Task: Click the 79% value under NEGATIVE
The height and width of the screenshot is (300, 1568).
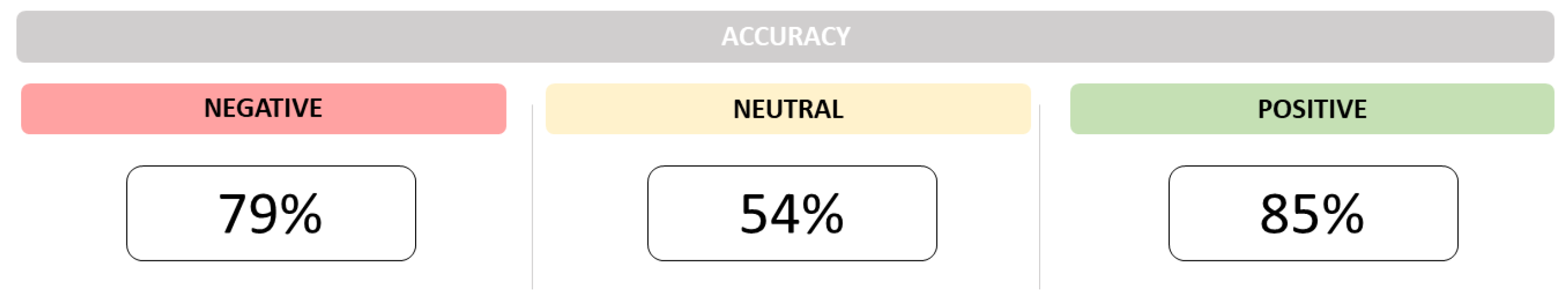Action: click(x=270, y=213)
